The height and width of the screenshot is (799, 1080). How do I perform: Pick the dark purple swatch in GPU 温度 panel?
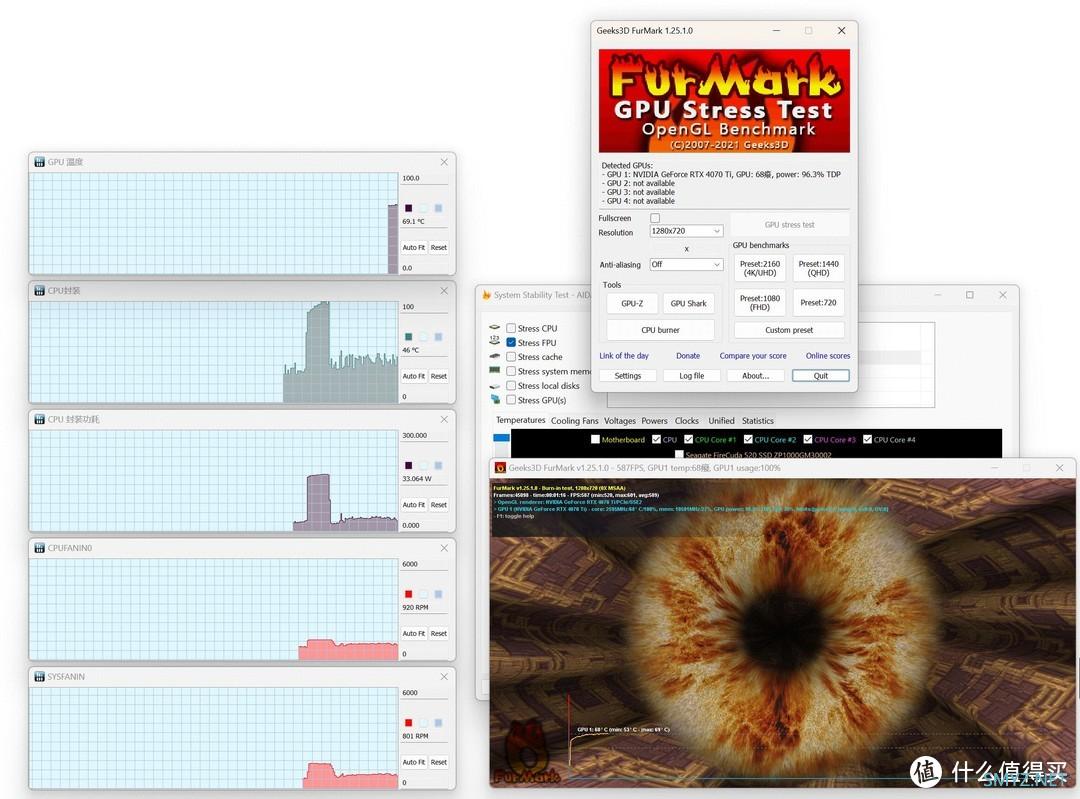point(408,208)
